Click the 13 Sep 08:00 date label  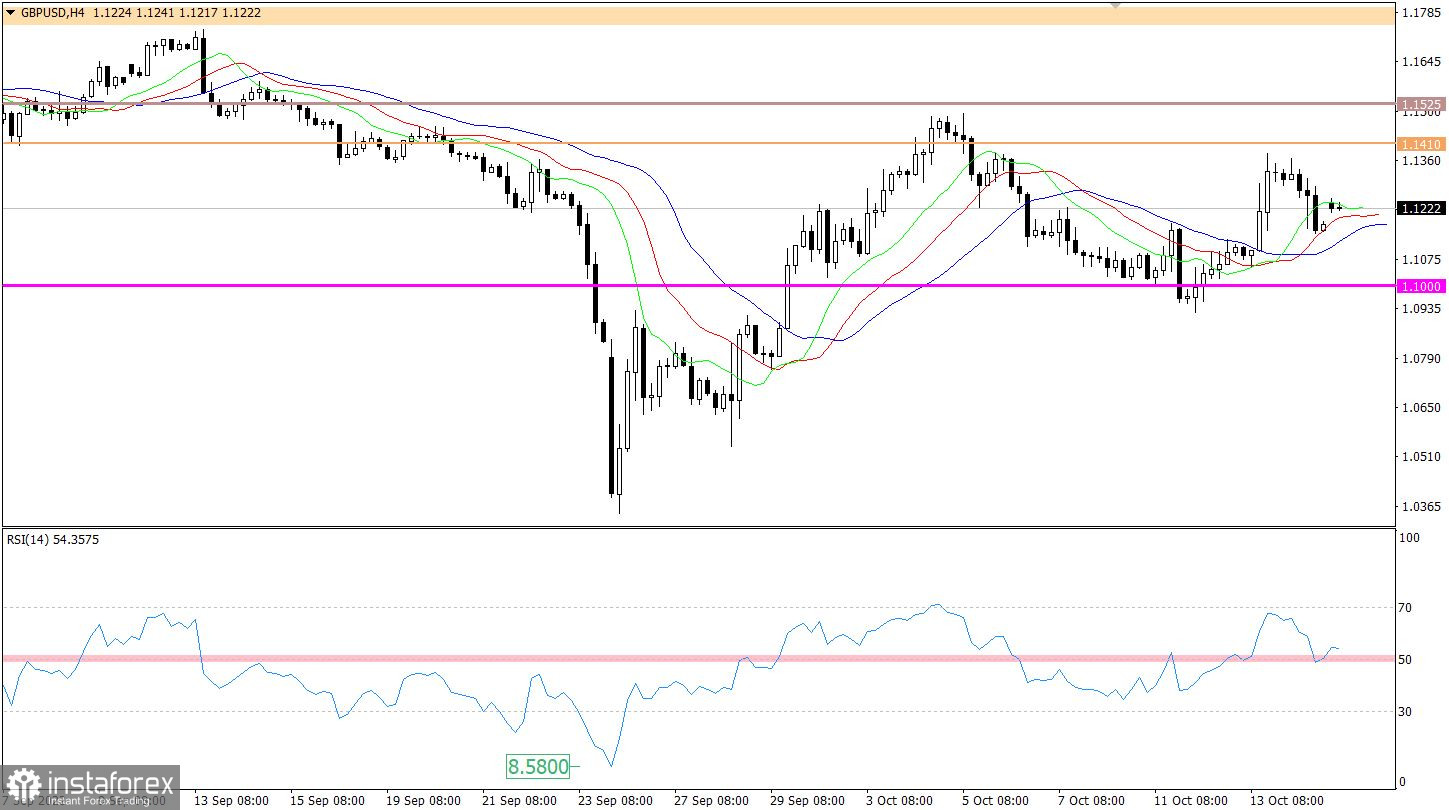231,801
